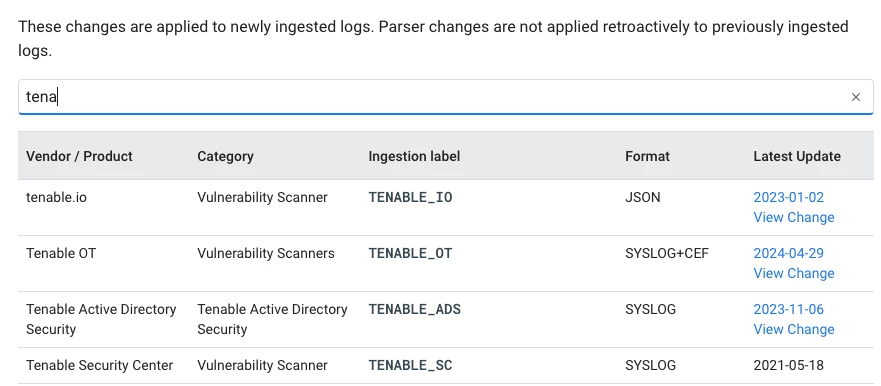
Task: Select the Ingestion label column header
Action: coord(414,156)
